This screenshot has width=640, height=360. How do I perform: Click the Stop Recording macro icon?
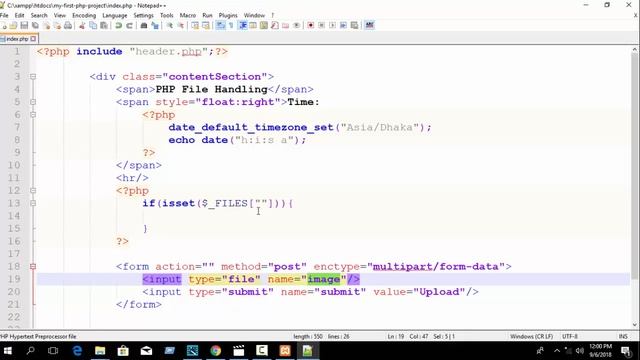[x=322, y=25]
